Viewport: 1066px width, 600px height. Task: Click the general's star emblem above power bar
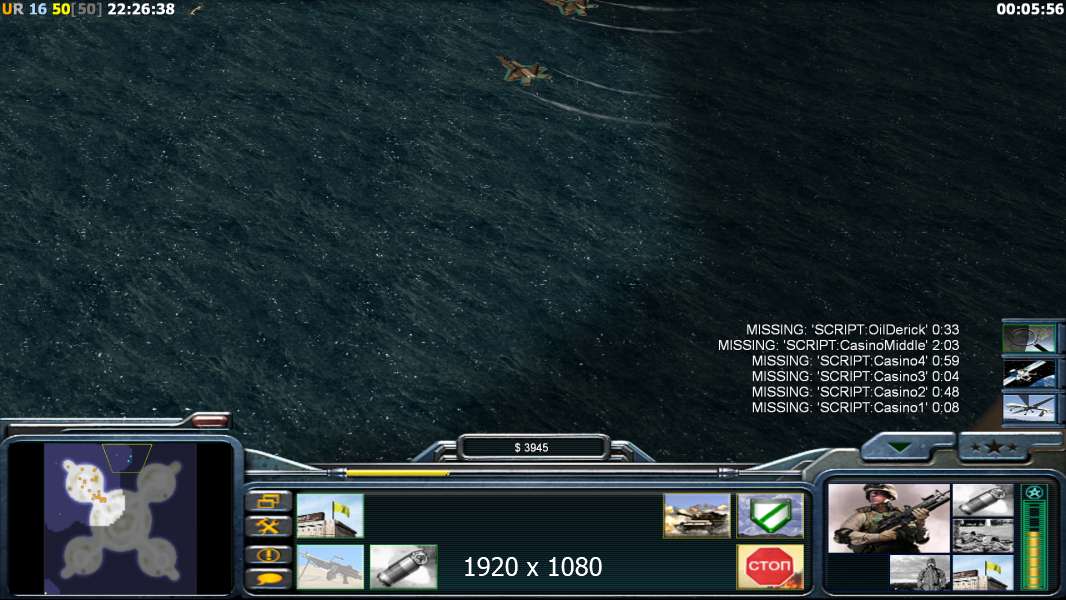coord(1035,493)
